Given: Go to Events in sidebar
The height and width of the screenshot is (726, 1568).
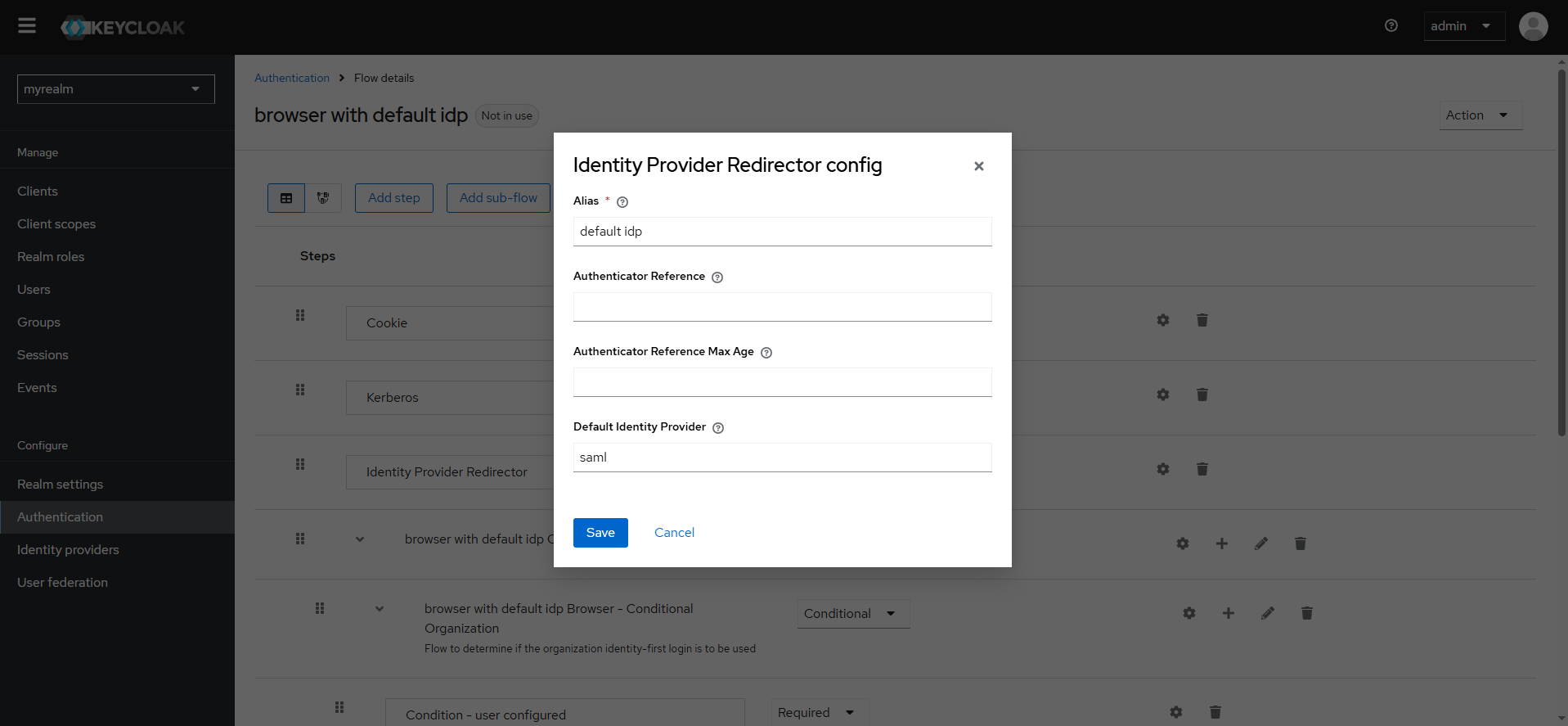Looking at the screenshot, I should 37,388.
